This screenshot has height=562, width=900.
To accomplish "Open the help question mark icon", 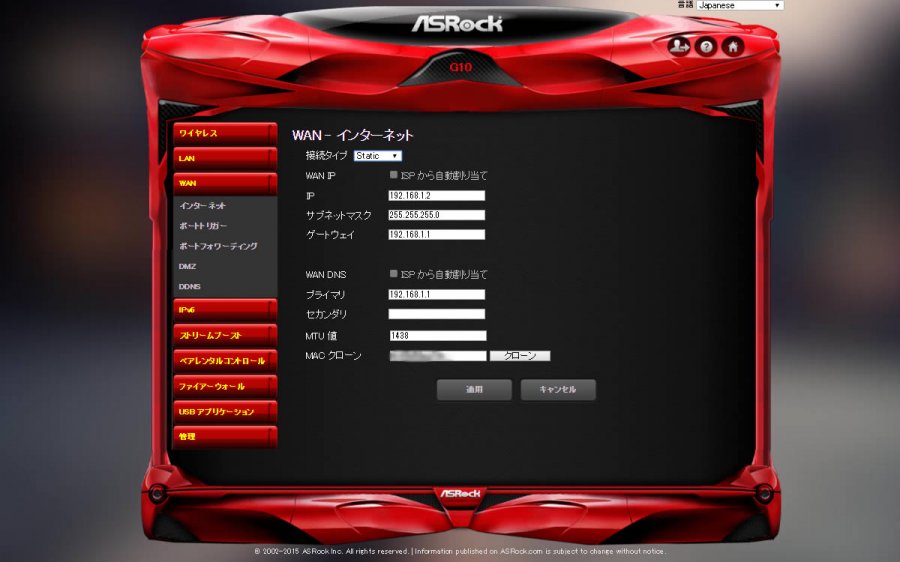I will tap(706, 46).
